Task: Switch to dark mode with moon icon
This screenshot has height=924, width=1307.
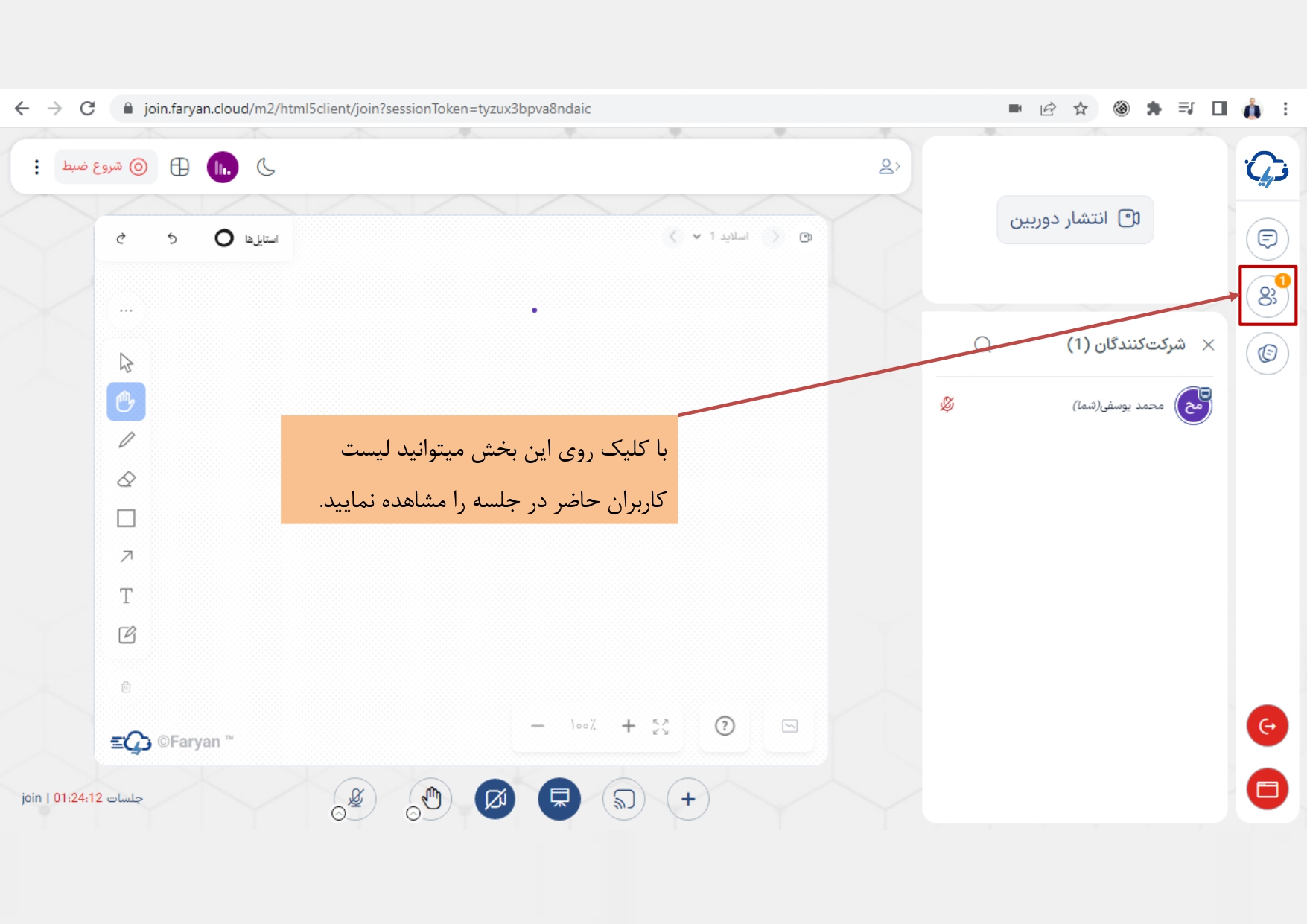Action: (266, 167)
